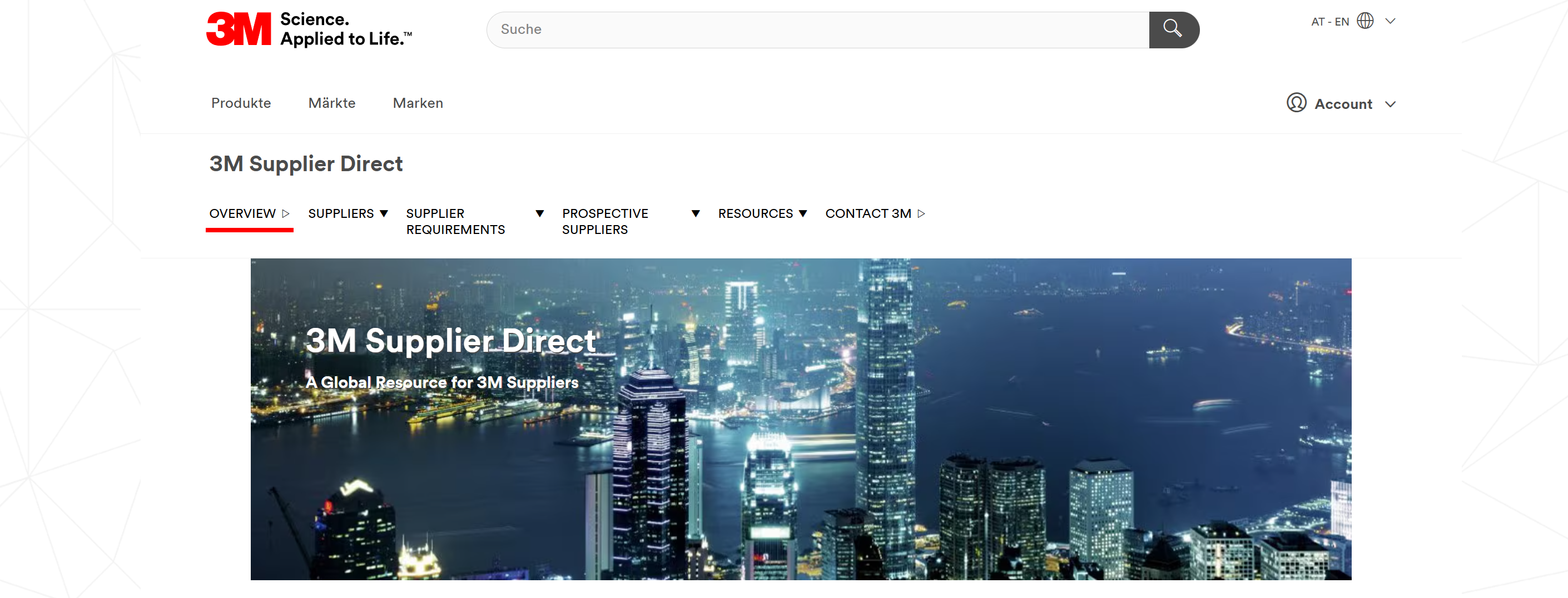This screenshot has height=598, width=1568.
Task: Click the arrow icon beside OVERVIEW
Action: pos(286,213)
